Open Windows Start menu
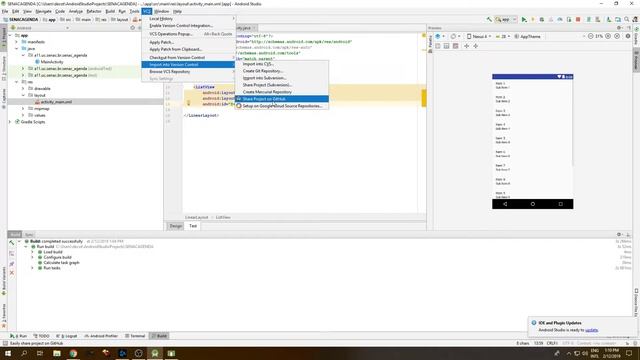Image resolution: width=640 pixels, height=360 pixels. tap(8, 353)
